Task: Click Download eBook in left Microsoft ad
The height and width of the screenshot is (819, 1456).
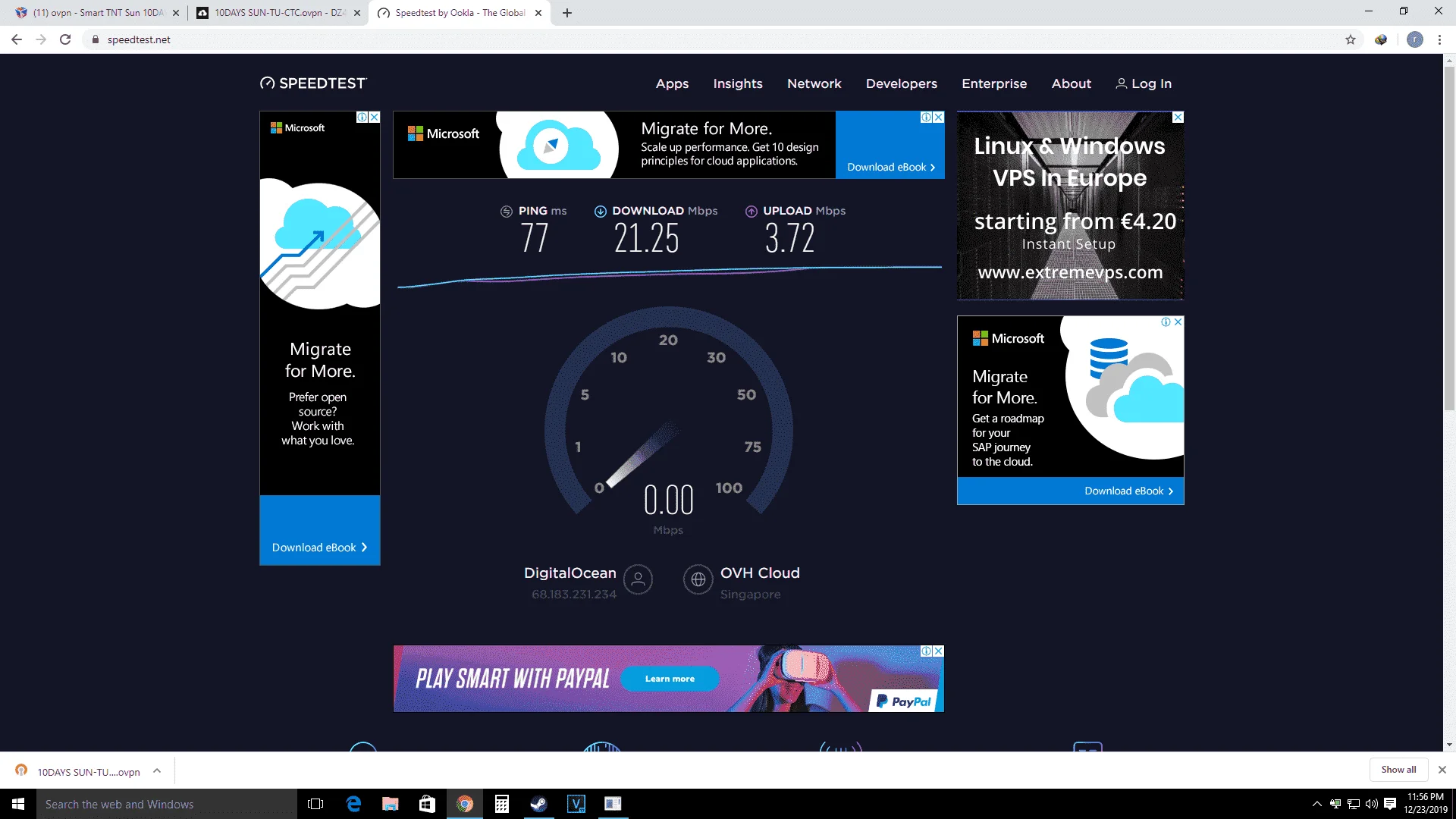Action: tap(320, 548)
